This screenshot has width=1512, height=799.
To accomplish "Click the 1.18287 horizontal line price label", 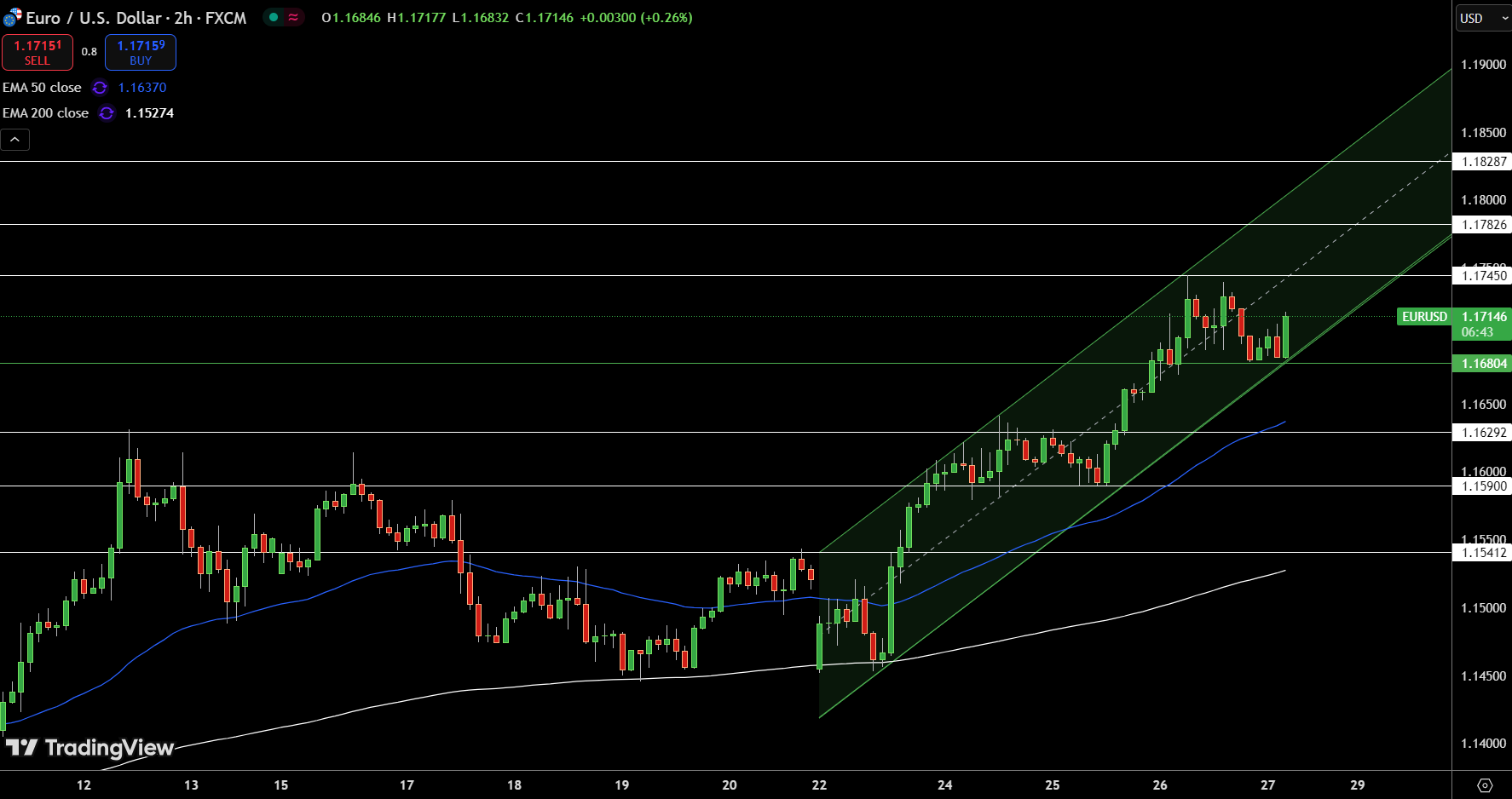I will [x=1482, y=162].
